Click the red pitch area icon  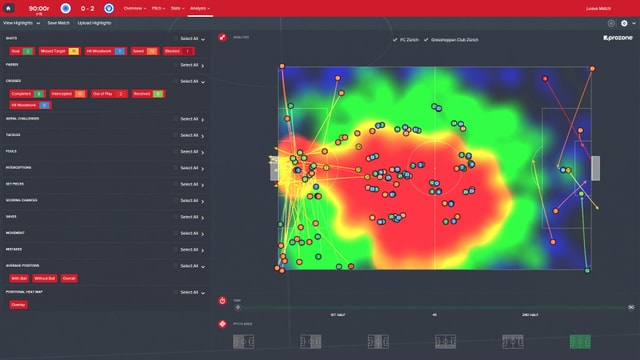coord(222,324)
